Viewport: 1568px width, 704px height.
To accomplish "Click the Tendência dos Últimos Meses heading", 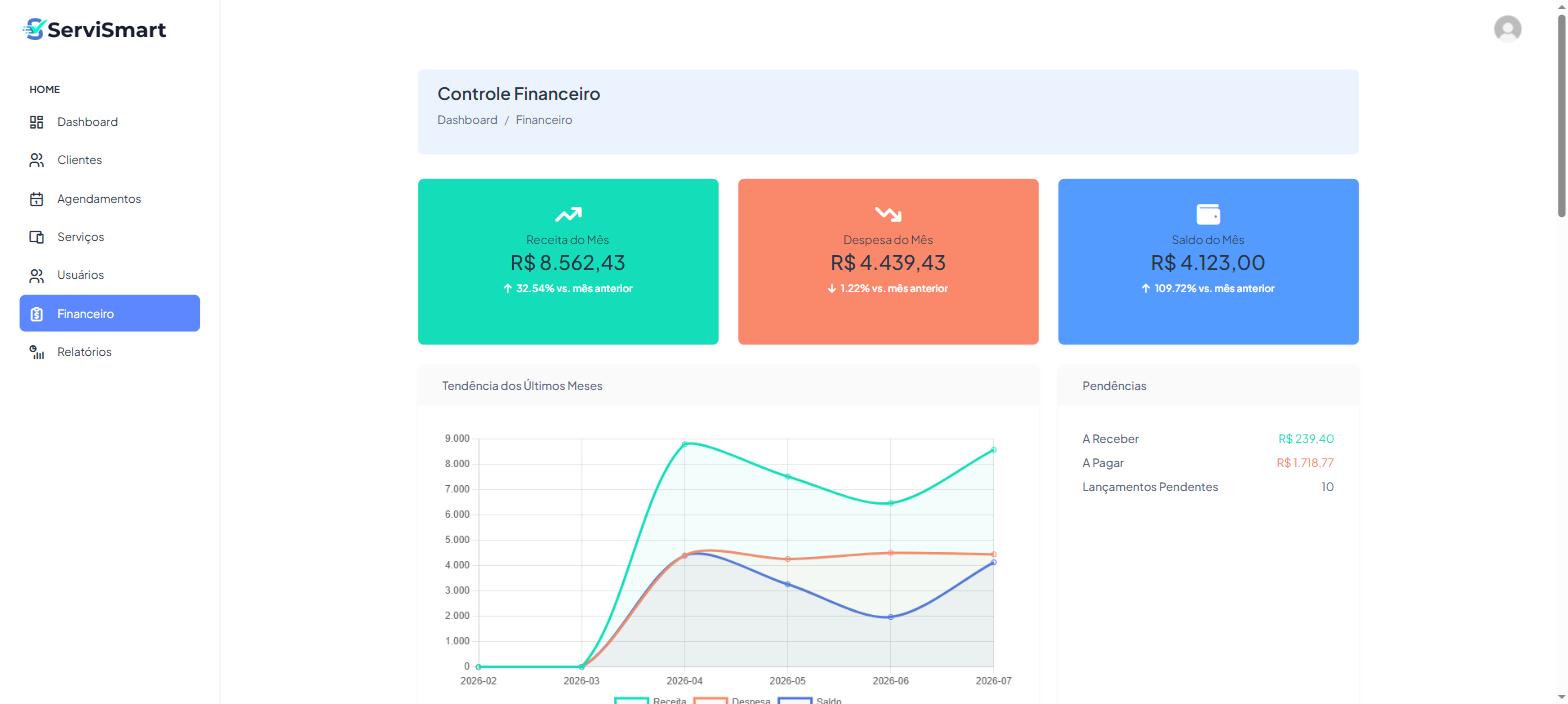I will pyautogui.click(x=522, y=386).
